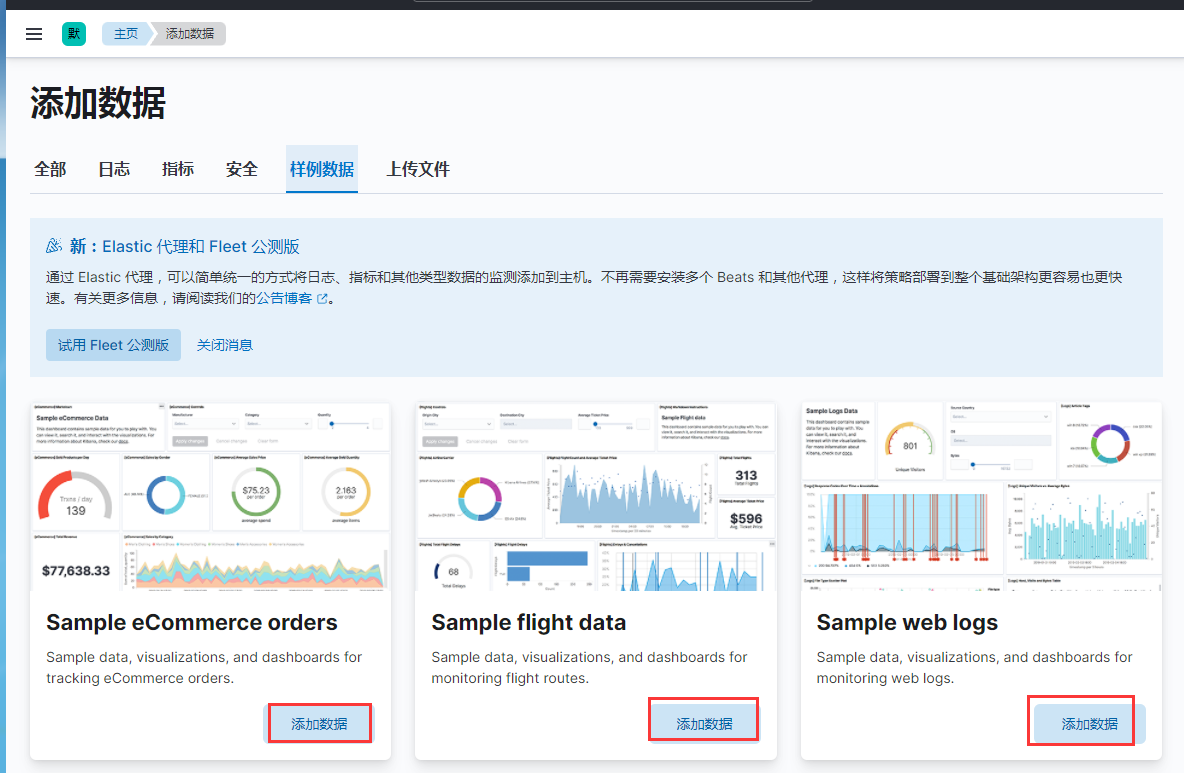
Task: Click the party icon beside Fleet announcement
Action: (54, 246)
